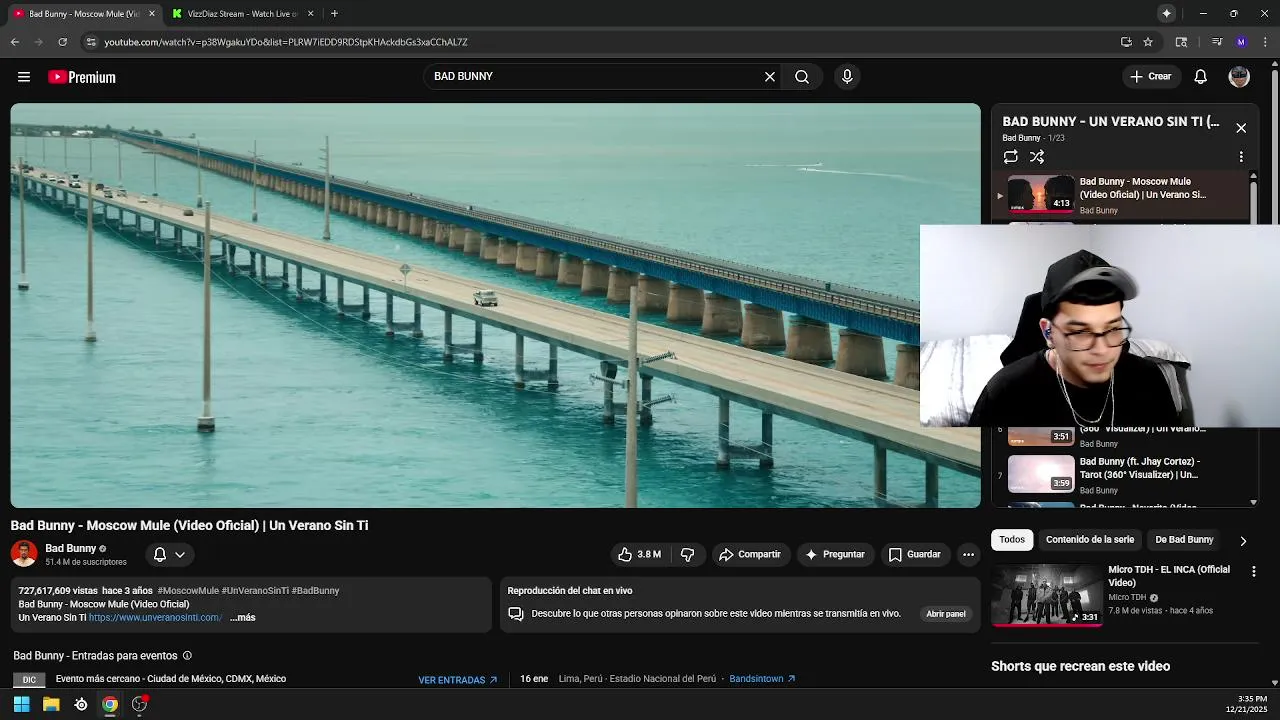Open the Chrome profile M avatar
The width and height of the screenshot is (1280, 720).
point(1241,42)
